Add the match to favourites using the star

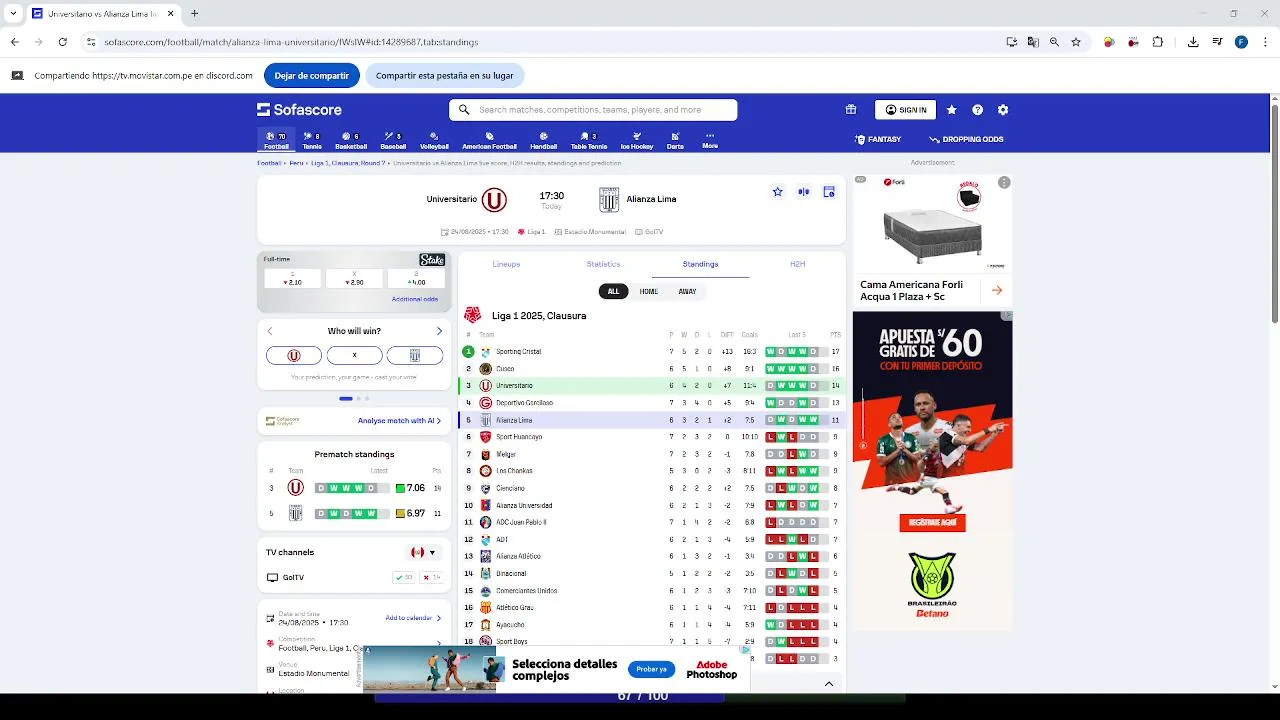[777, 192]
